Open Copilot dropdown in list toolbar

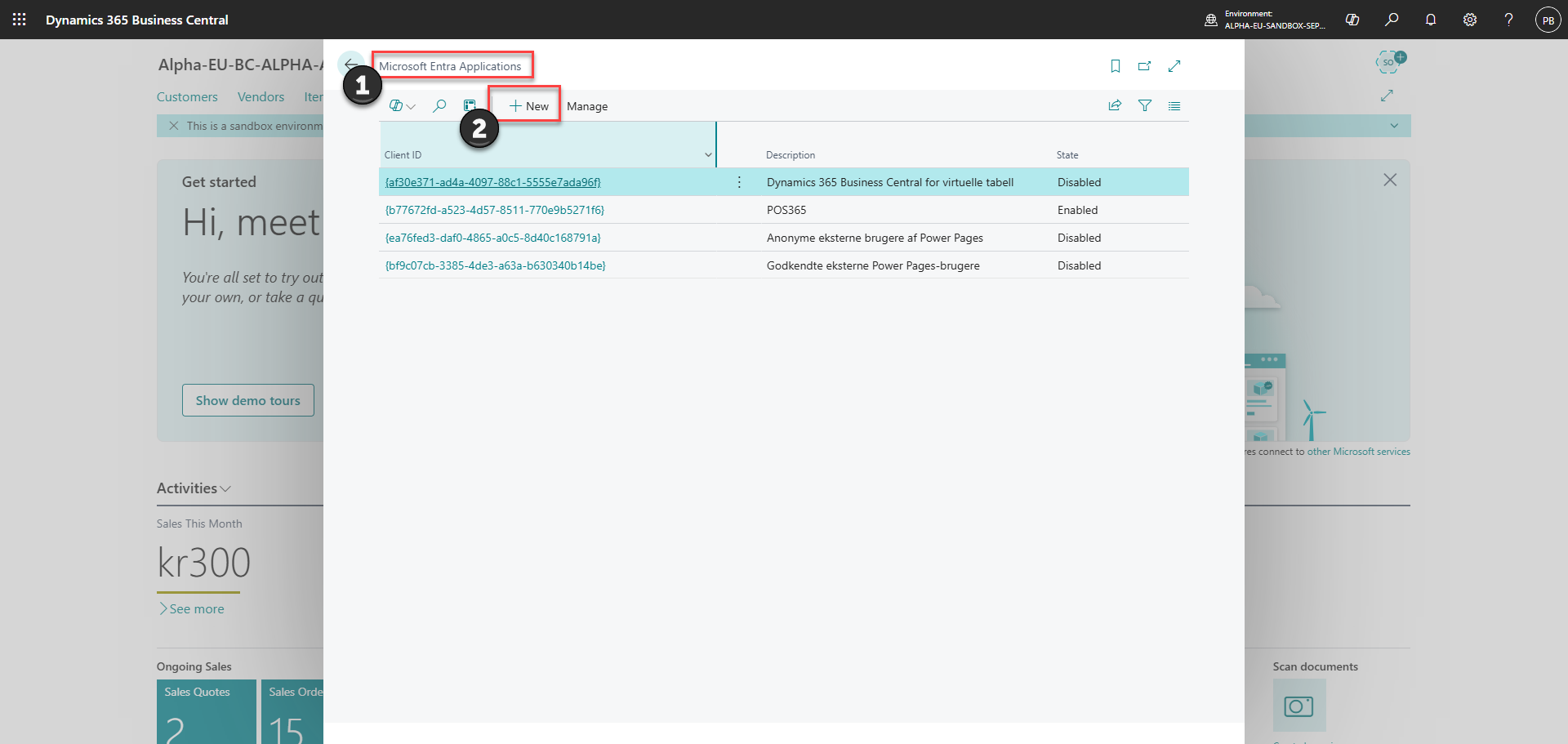403,106
